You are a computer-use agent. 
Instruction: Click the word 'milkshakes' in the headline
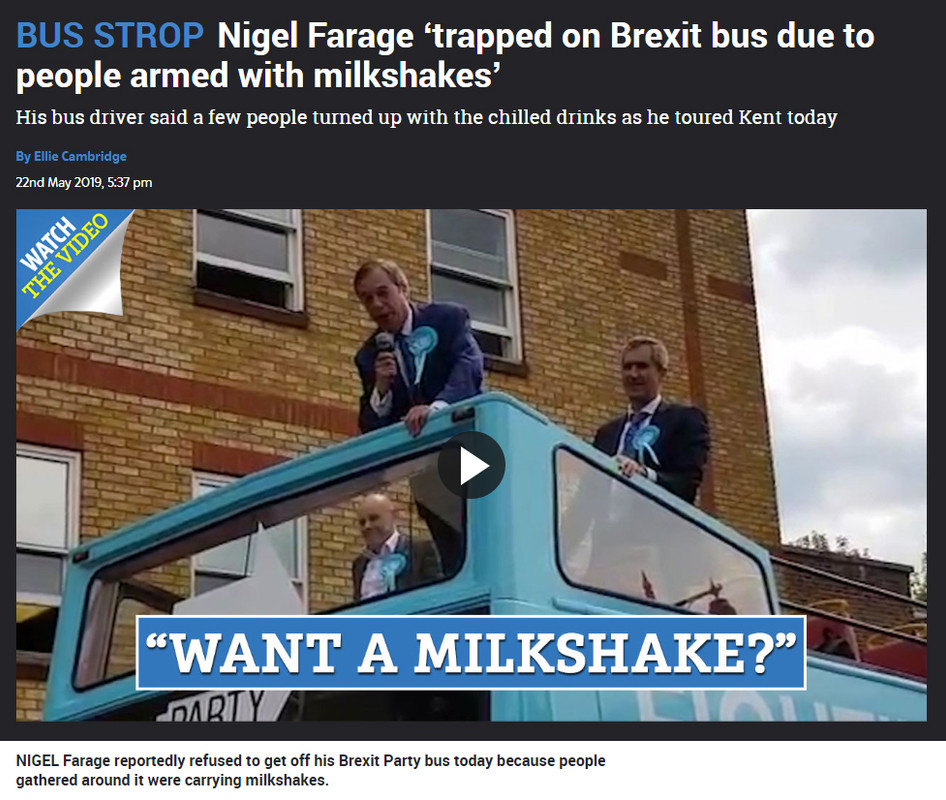click(403, 75)
